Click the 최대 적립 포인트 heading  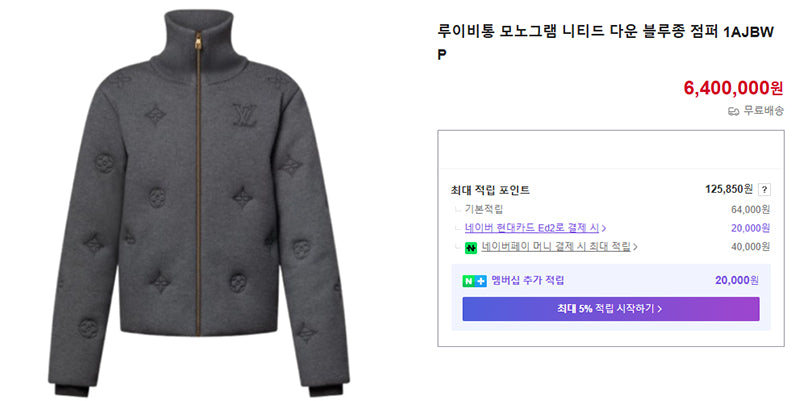490,190
